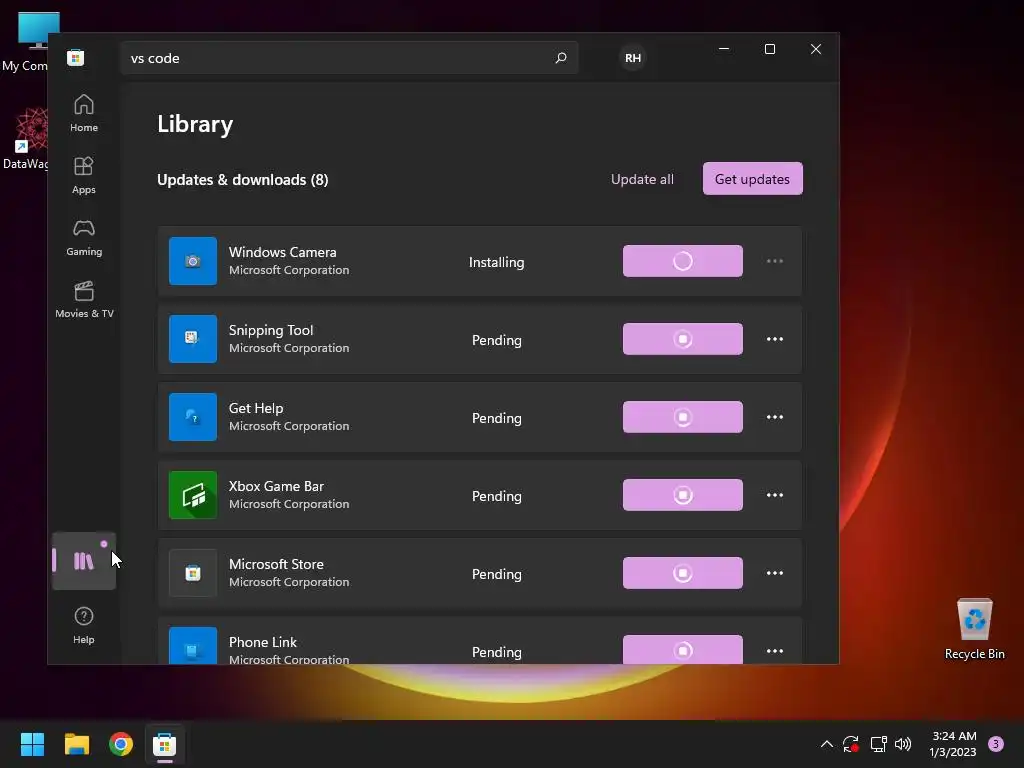Maximize the Microsoft Store window

[x=770, y=49]
